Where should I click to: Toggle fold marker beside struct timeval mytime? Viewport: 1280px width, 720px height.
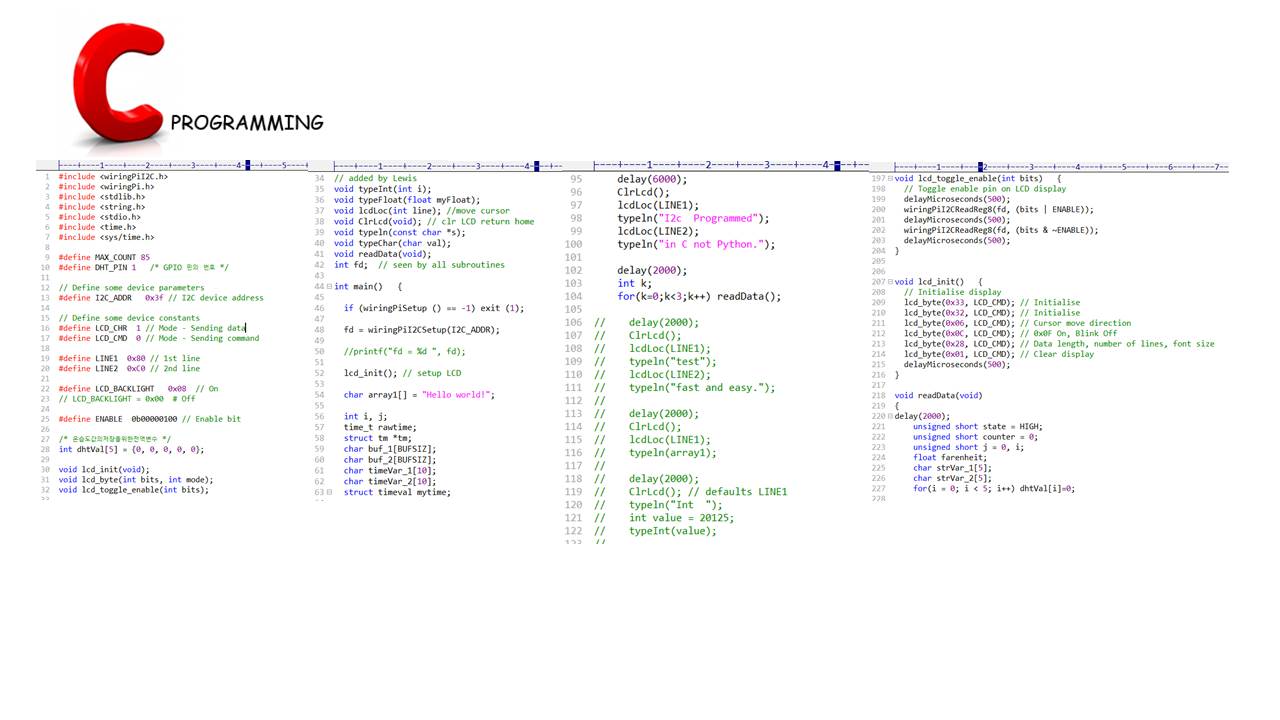click(x=329, y=492)
